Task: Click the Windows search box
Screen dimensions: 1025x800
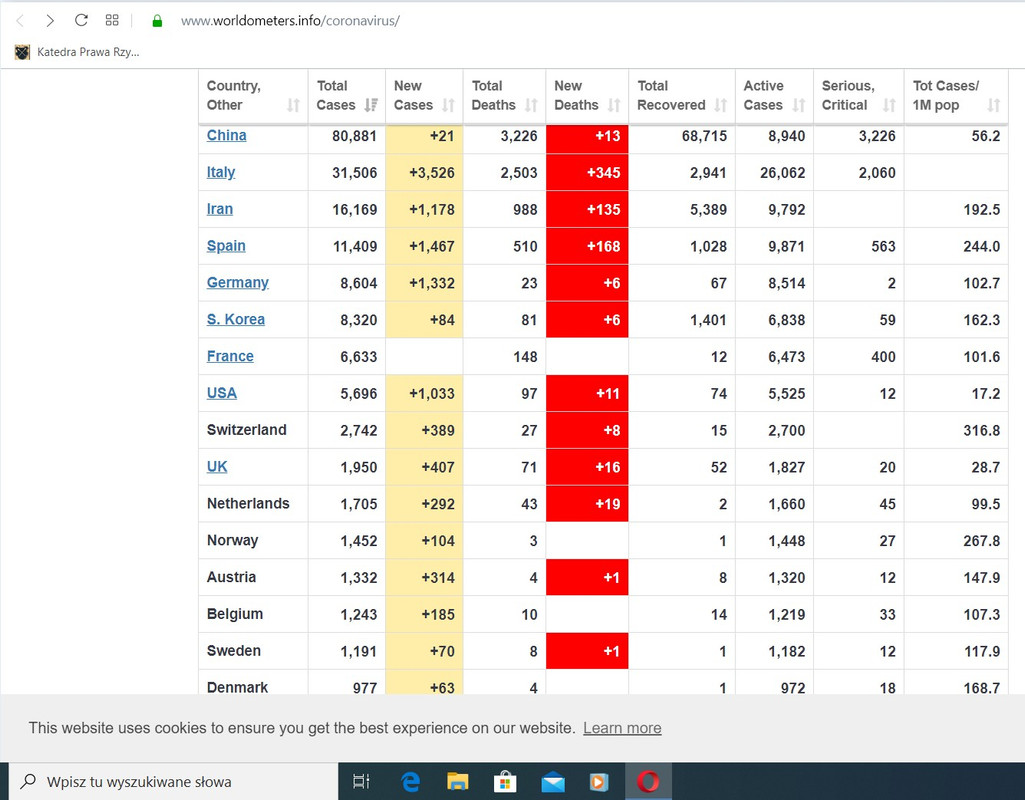Action: tap(173, 782)
